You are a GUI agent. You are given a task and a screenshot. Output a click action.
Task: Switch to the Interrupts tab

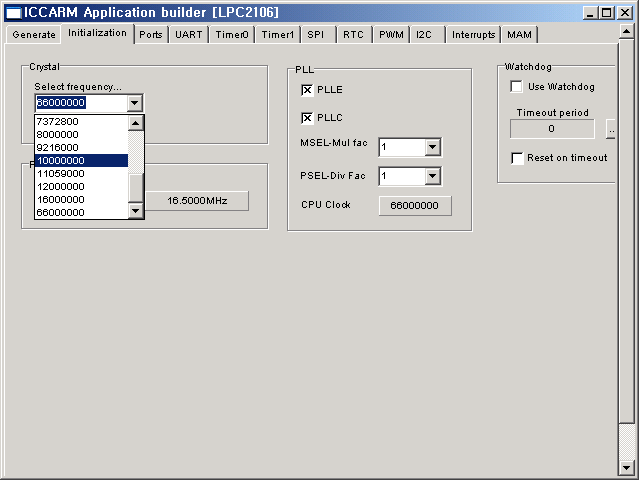tap(474, 35)
